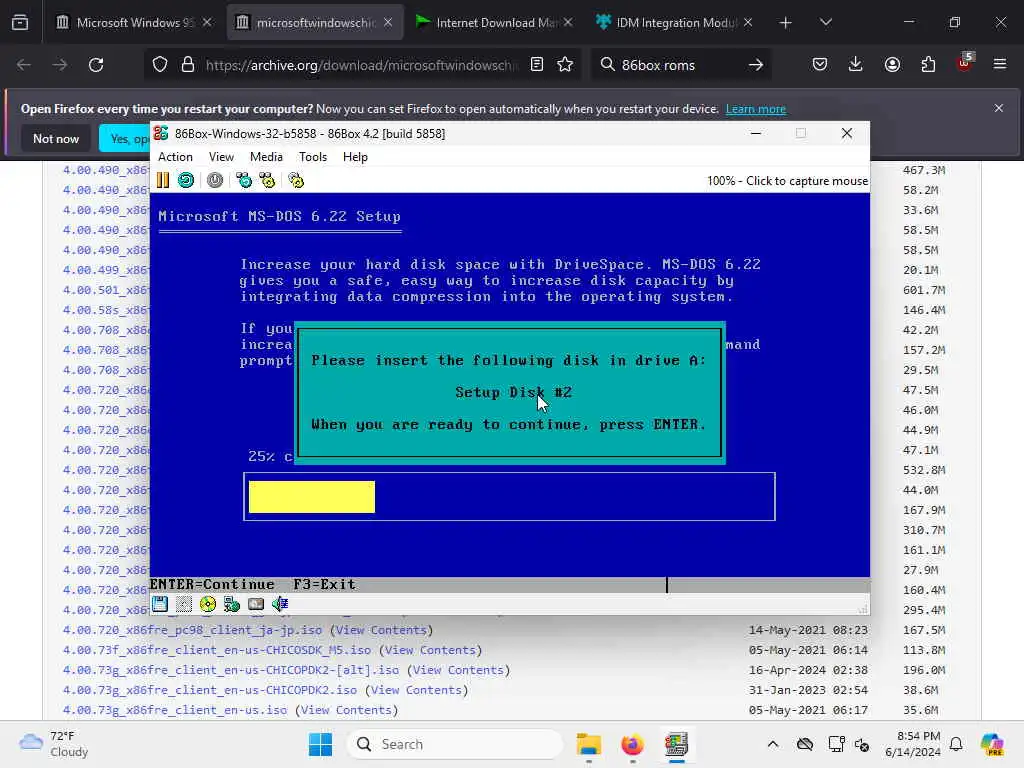1024x768 pixels.
Task: Open the Firefox extensions puzzle icon
Action: (x=928, y=64)
